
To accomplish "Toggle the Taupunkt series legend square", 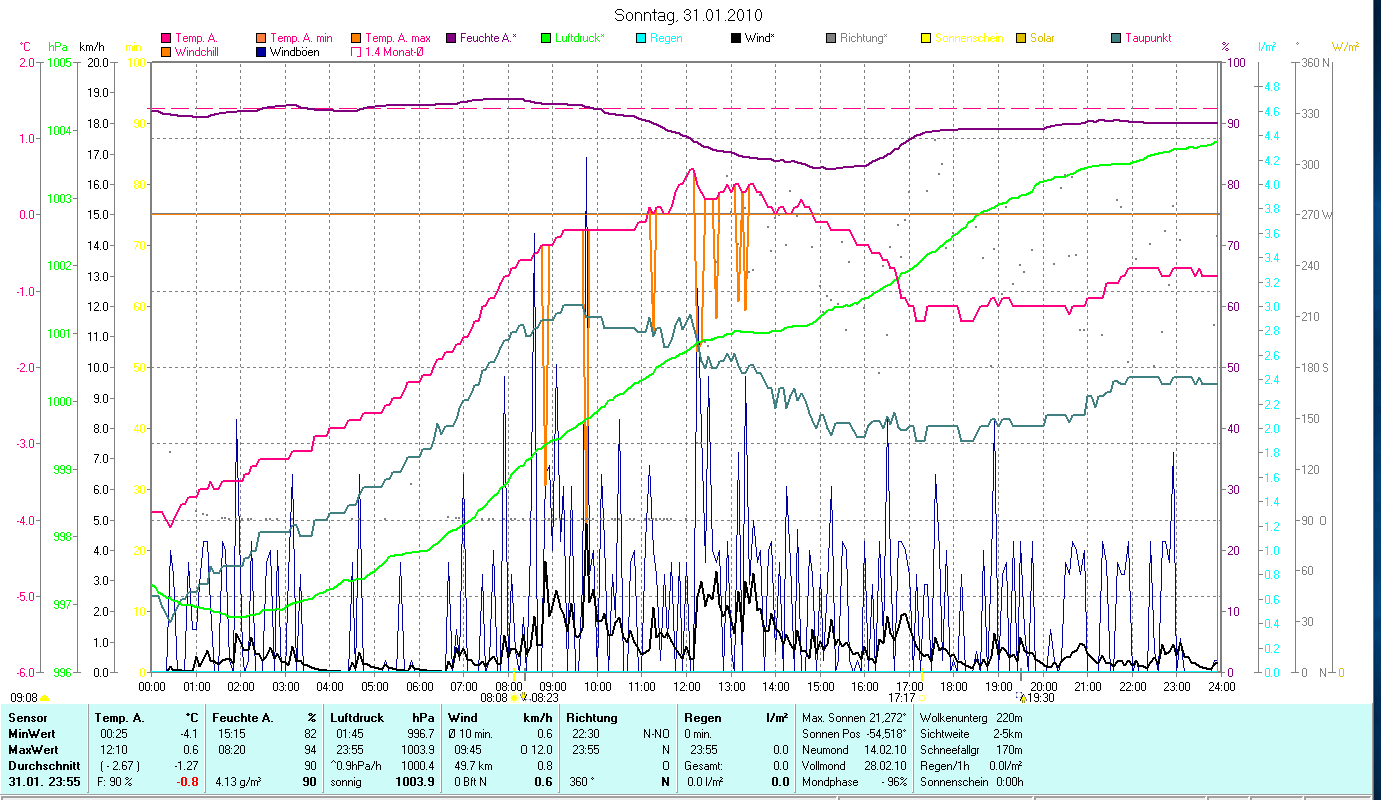I will tap(1116, 38).
